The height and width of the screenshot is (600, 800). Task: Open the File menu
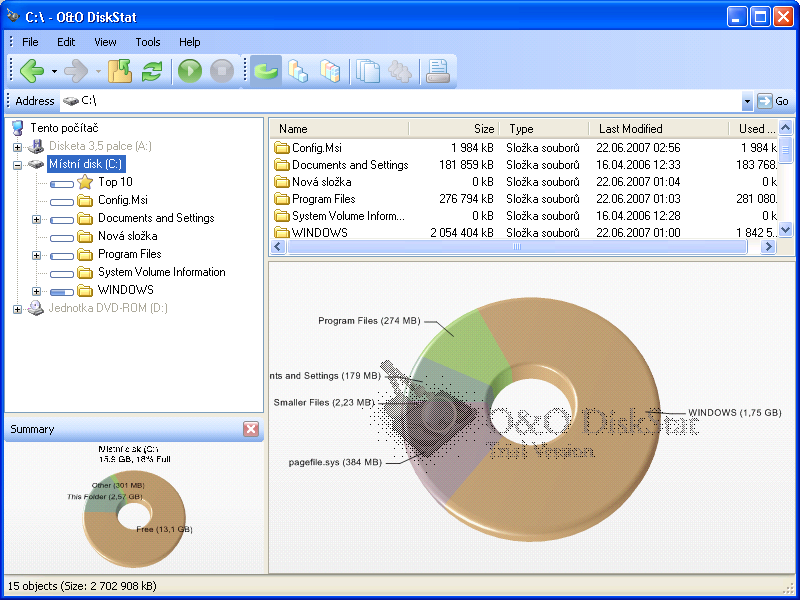pos(30,42)
